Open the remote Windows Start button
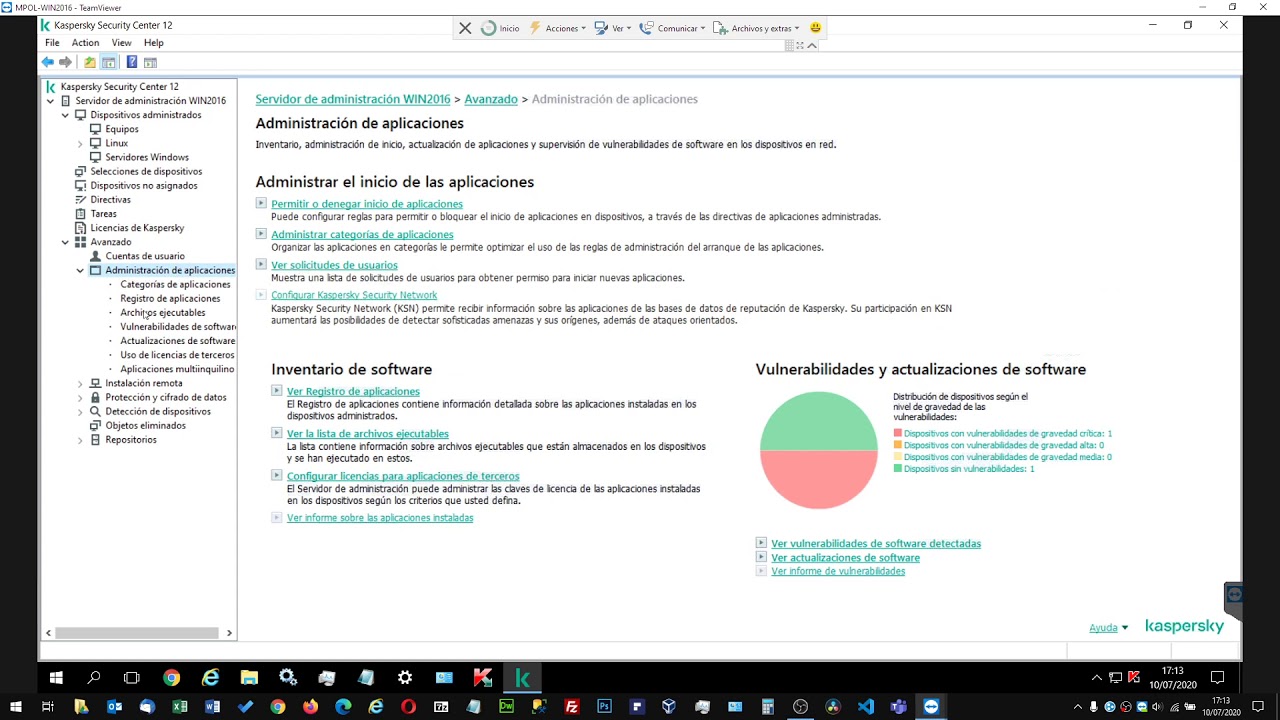This screenshot has height=720, width=1280. tap(56, 678)
